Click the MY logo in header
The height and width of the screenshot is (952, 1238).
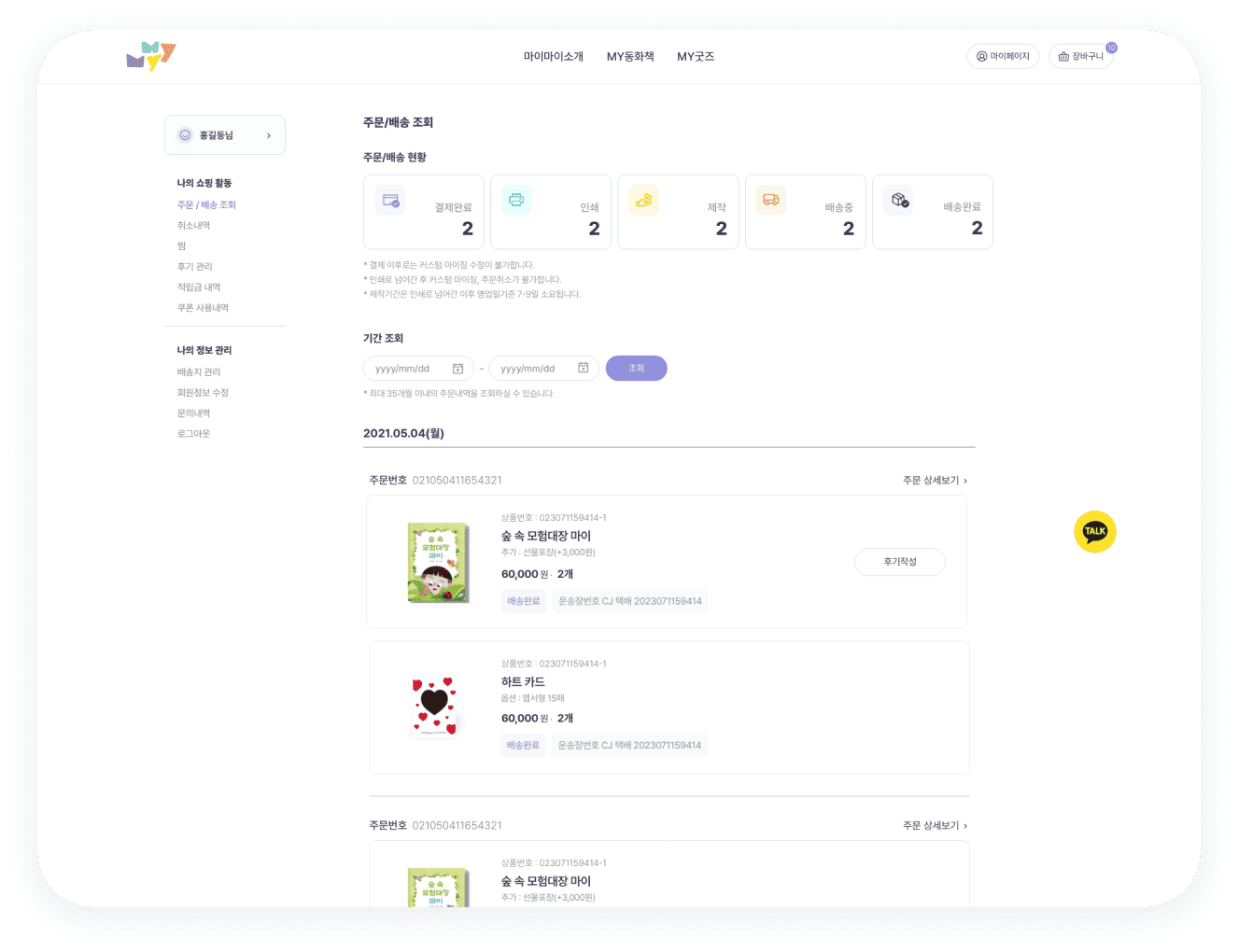point(150,56)
